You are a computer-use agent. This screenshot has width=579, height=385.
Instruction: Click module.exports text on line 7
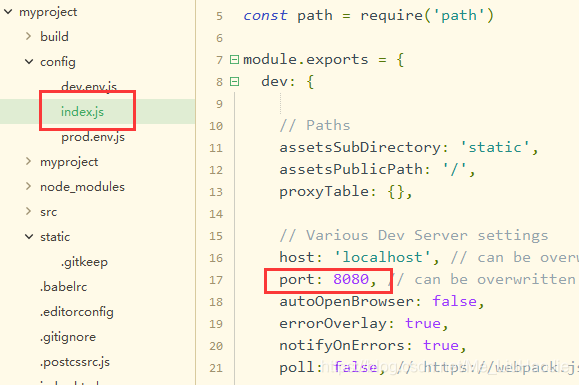click(305, 59)
